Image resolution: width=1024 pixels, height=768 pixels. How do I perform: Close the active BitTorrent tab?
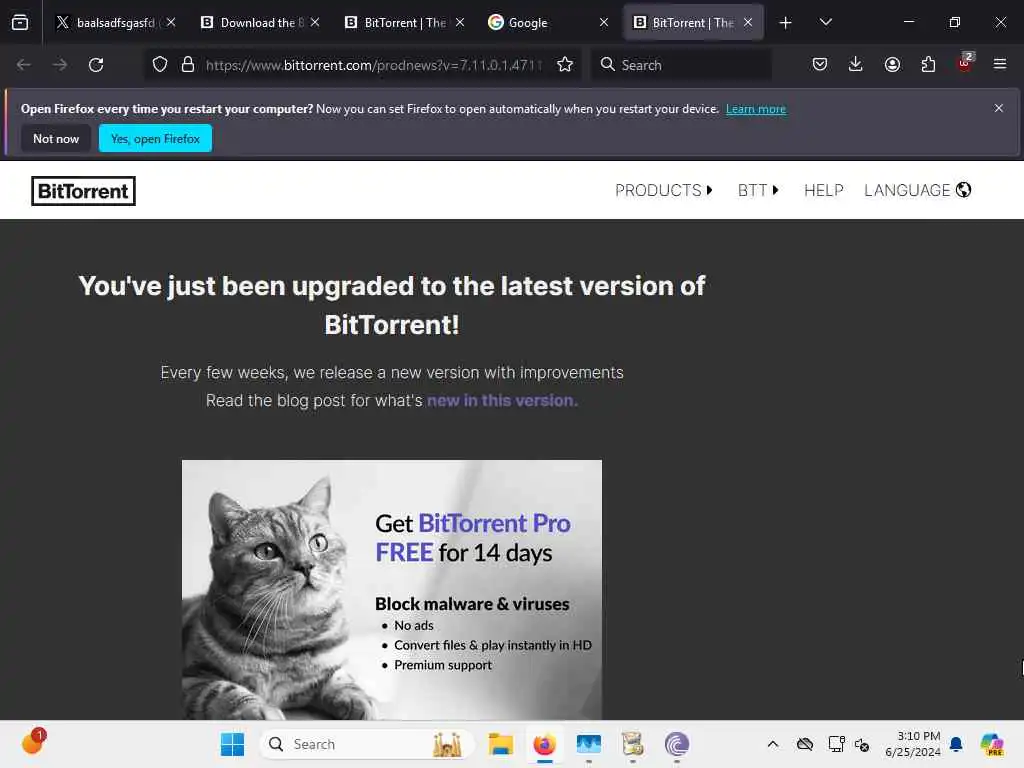[748, 22]
